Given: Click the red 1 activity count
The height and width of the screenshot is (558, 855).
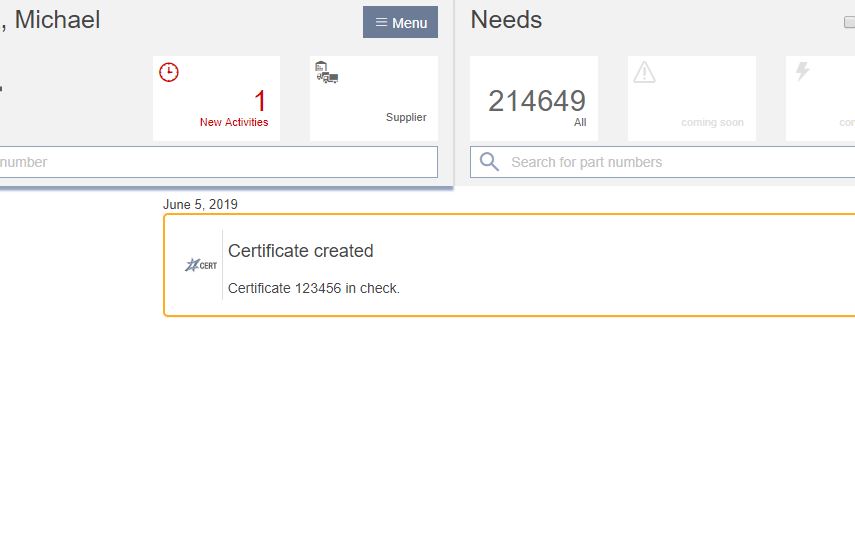Looking at the screenshot, I should [260, 101].
